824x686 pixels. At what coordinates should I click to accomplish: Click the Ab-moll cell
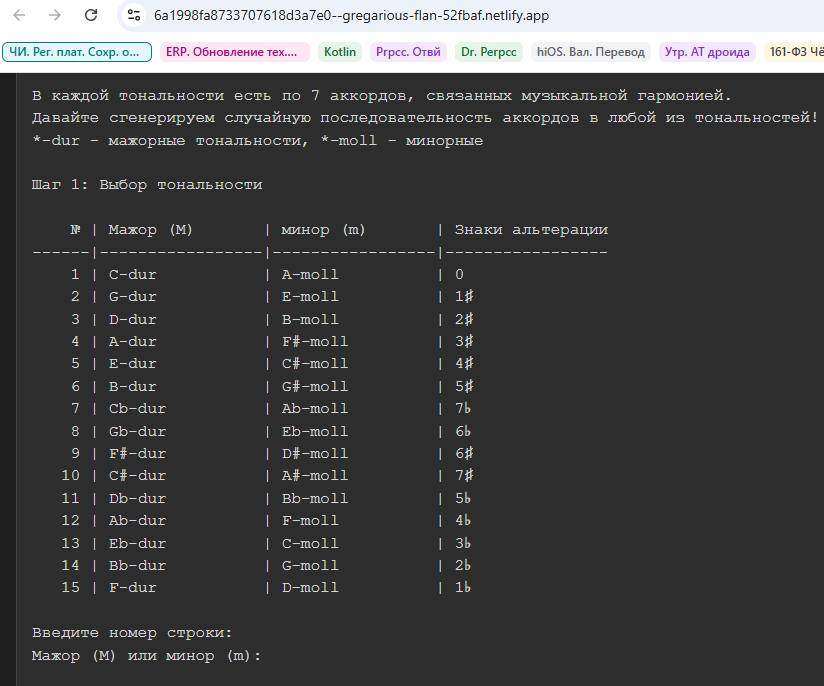pos(315,409)
